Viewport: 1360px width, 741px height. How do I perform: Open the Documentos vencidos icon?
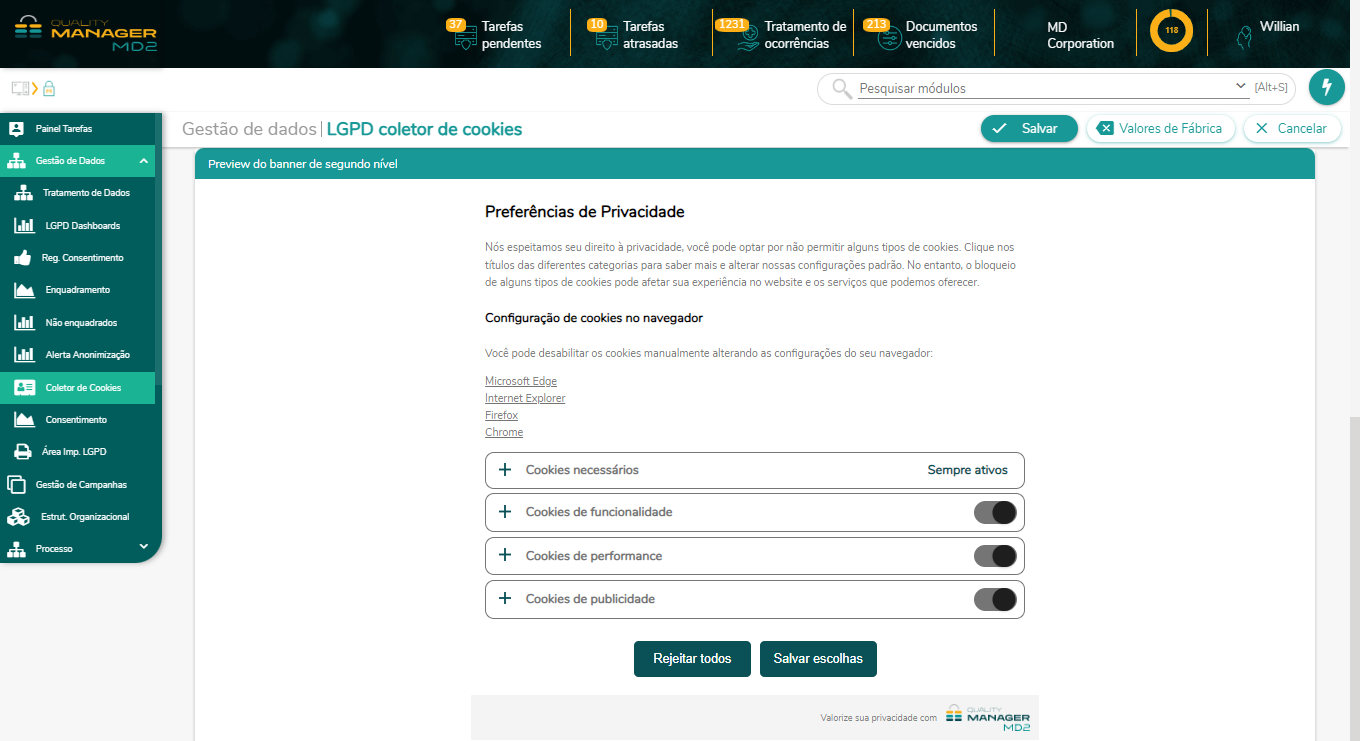(x=888, y=41)
